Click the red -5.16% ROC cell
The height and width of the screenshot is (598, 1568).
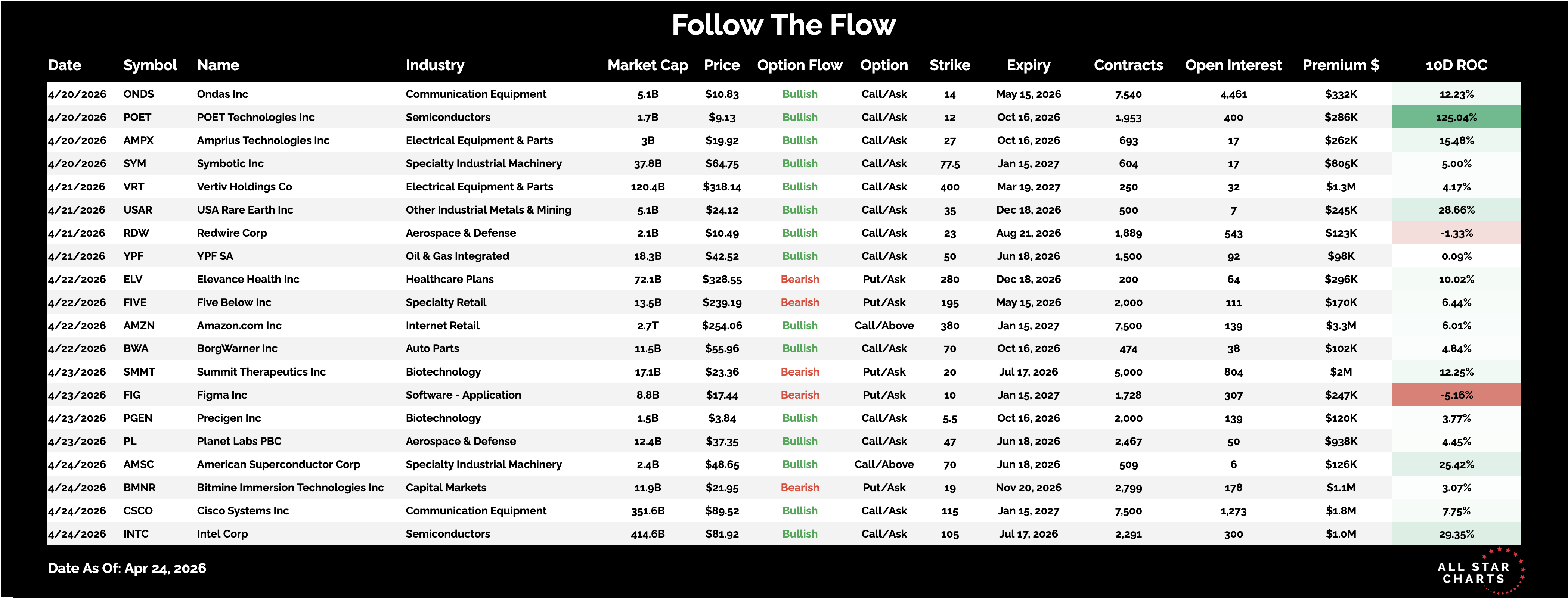[1456, 395]
